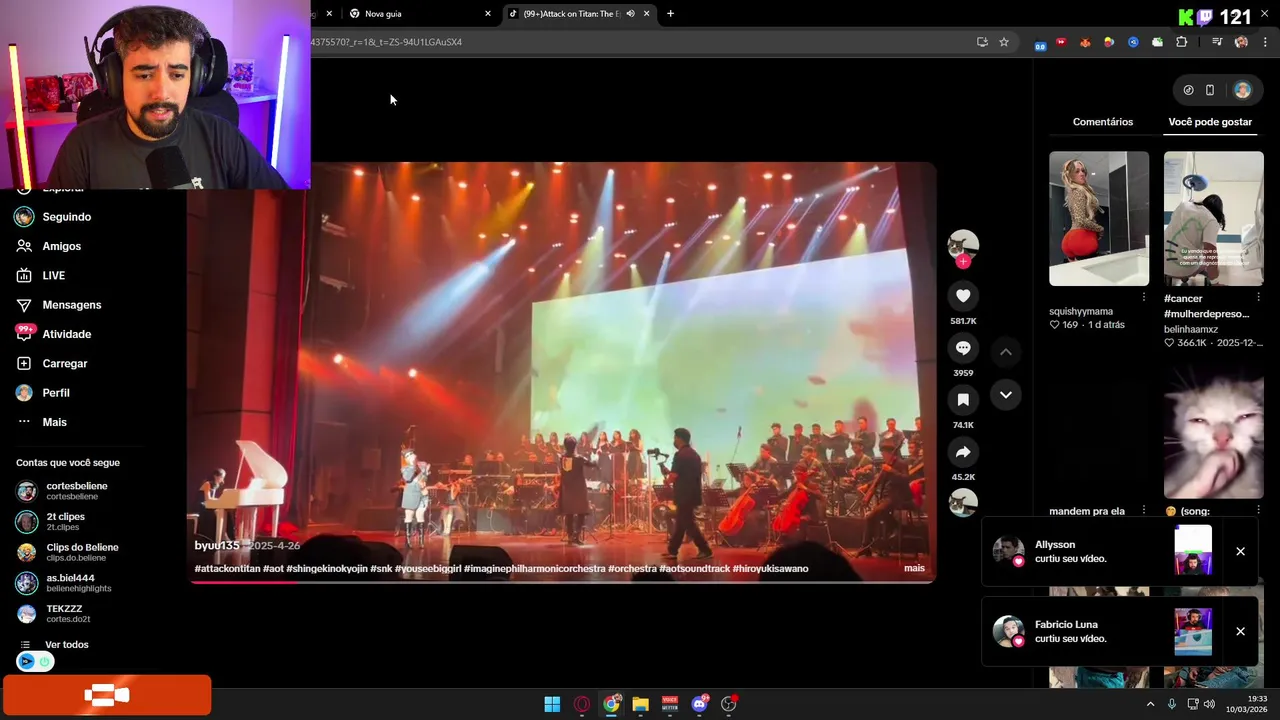The width and height of the screenshot is (1280, 720).
Task: Open squishyymama recommended video thumbnail
Action: pyautogui.click(x=1099, y=219)
